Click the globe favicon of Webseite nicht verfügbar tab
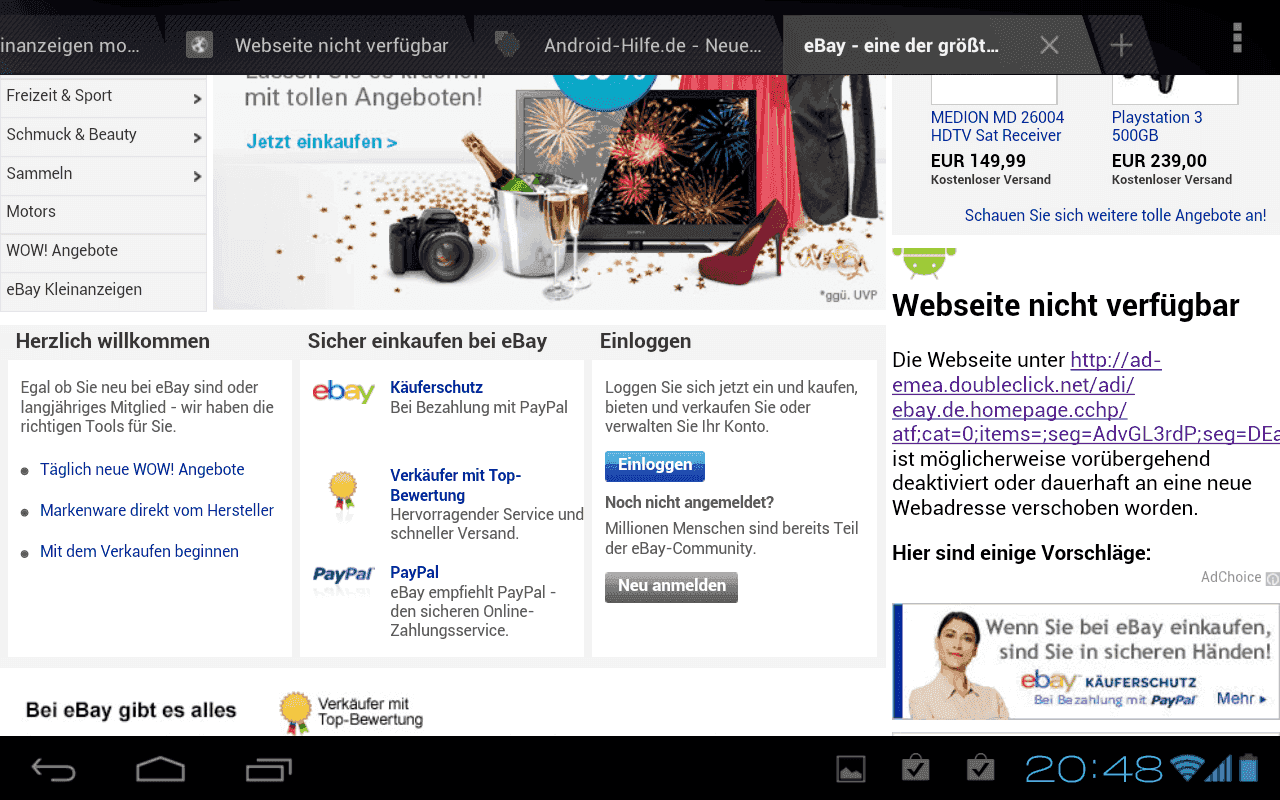The height and width of the screenshot is (800, 1280). click(x=200, y=45)
